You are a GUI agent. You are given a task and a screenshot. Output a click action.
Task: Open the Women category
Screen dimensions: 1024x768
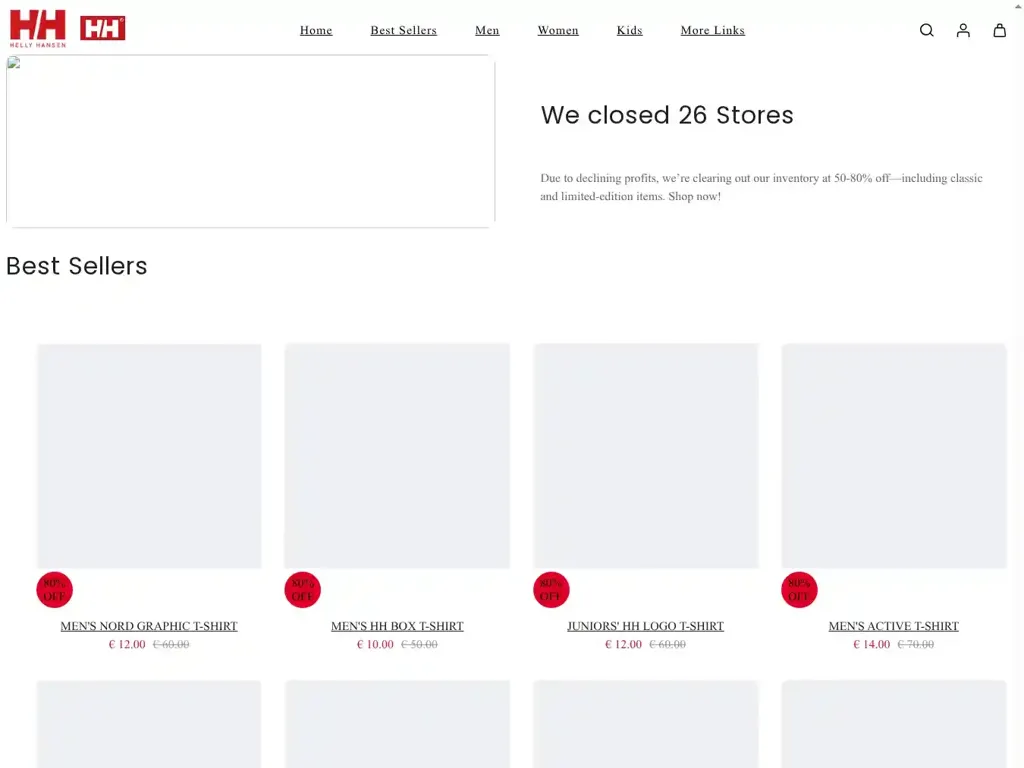[557, 30]
